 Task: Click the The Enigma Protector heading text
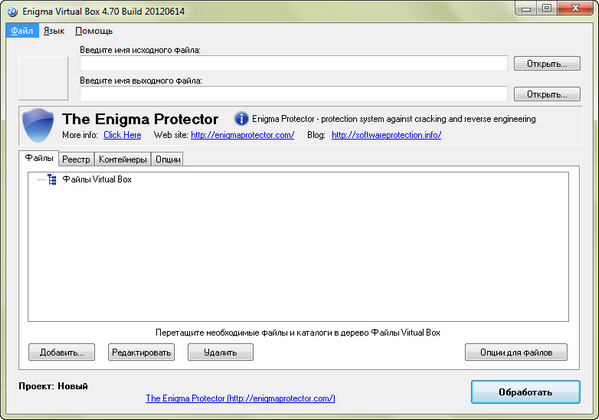140,119
